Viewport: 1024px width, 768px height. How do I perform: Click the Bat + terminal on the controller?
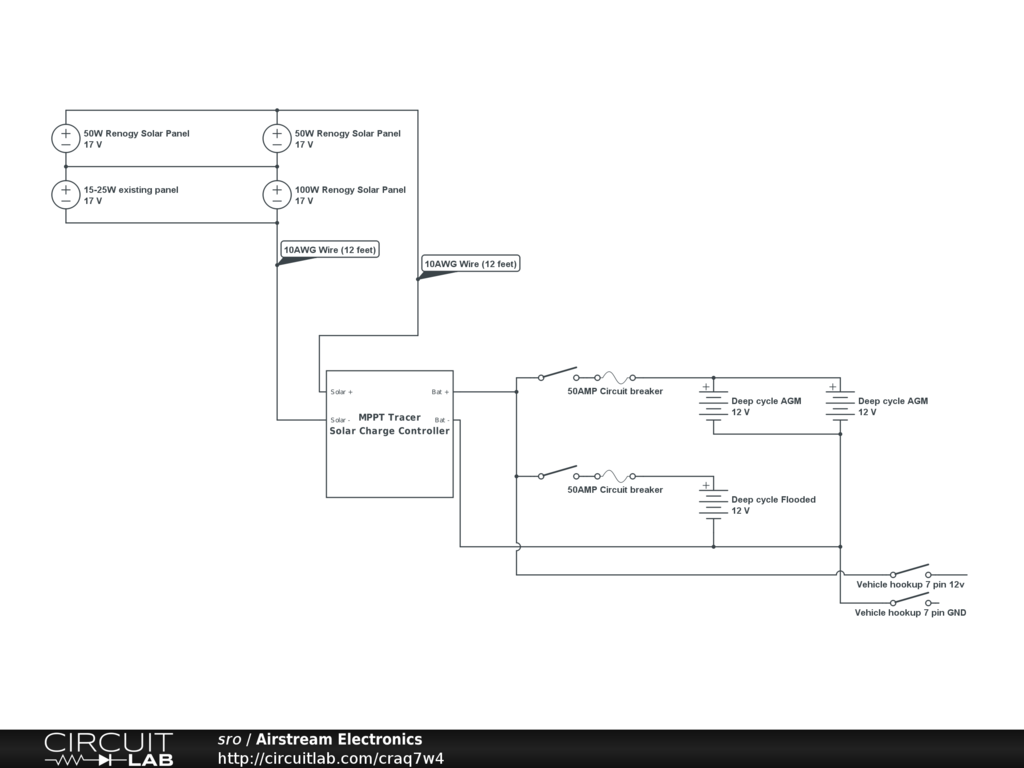(440, 392)
